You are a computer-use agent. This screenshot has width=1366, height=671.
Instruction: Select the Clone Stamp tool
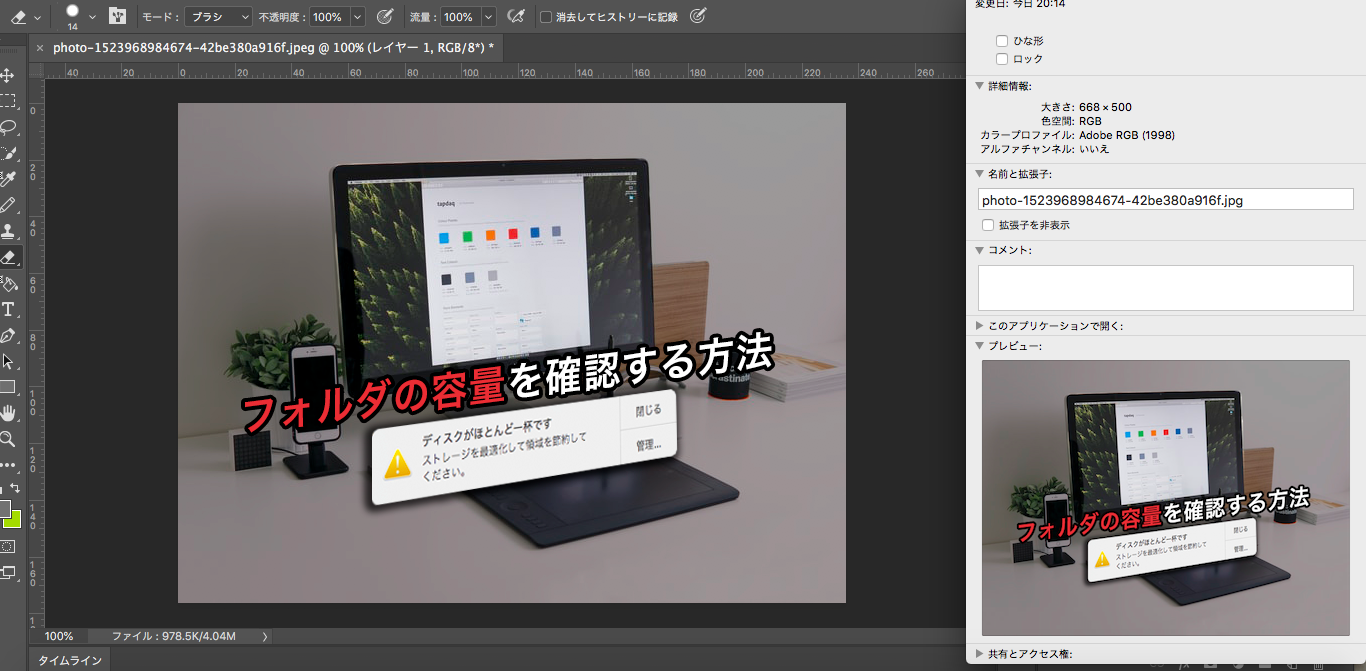click(x=8, y=231)
